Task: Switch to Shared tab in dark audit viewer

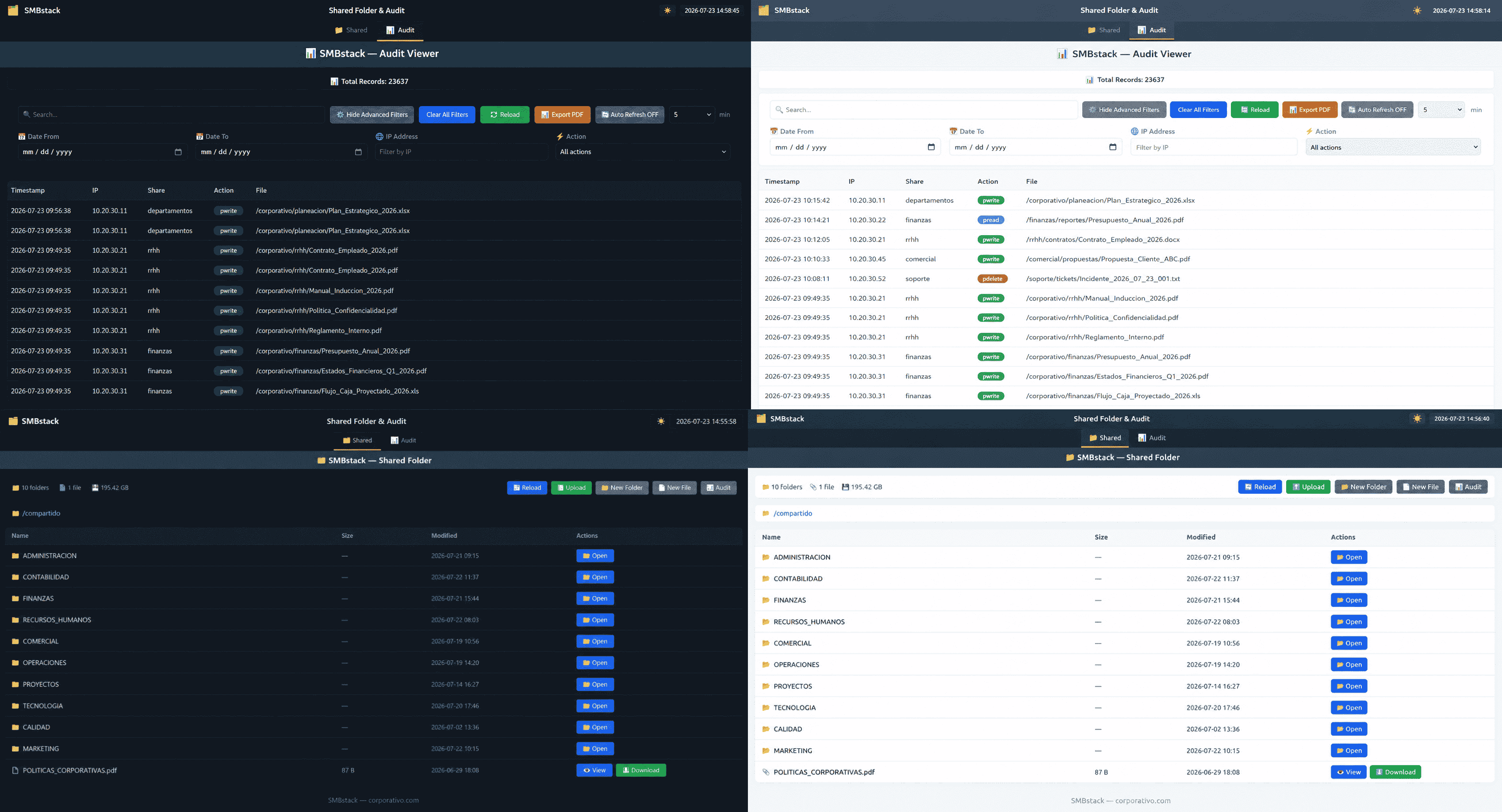Action: pyautogui.click(x=351, y=30)
